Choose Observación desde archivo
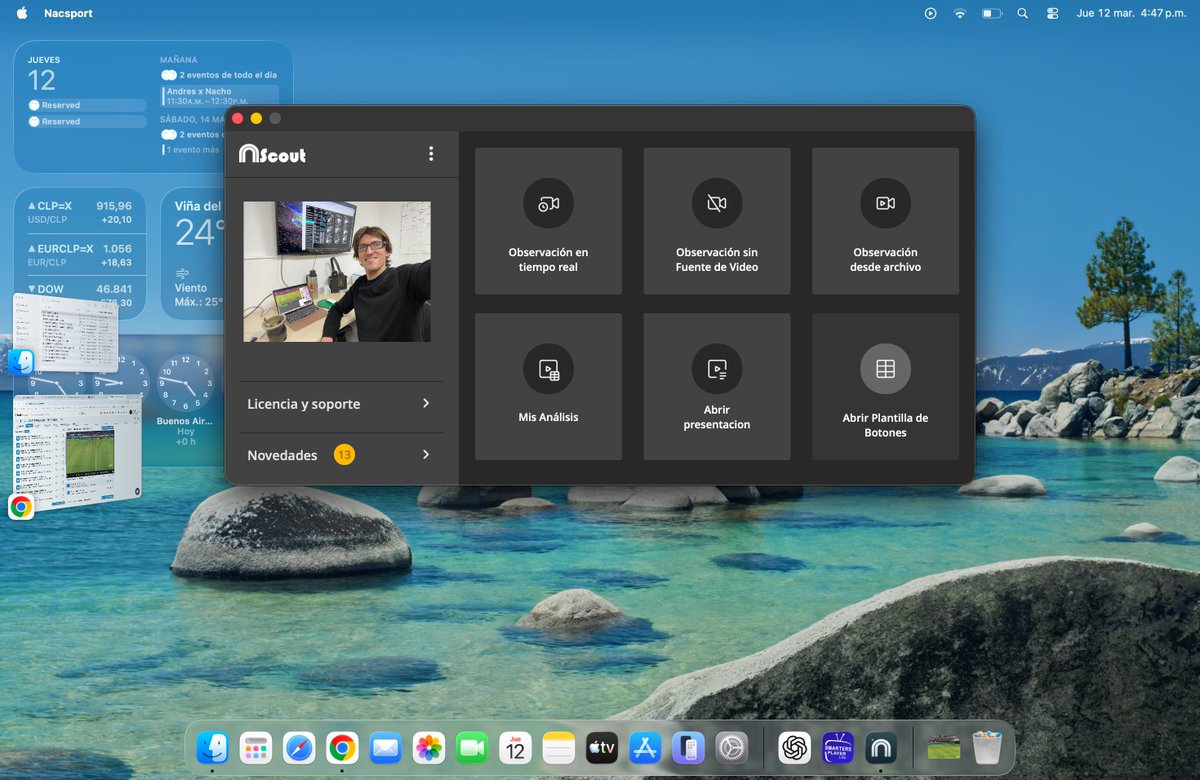Screen dimensions: 1200x780 click(x=885, y=221)
